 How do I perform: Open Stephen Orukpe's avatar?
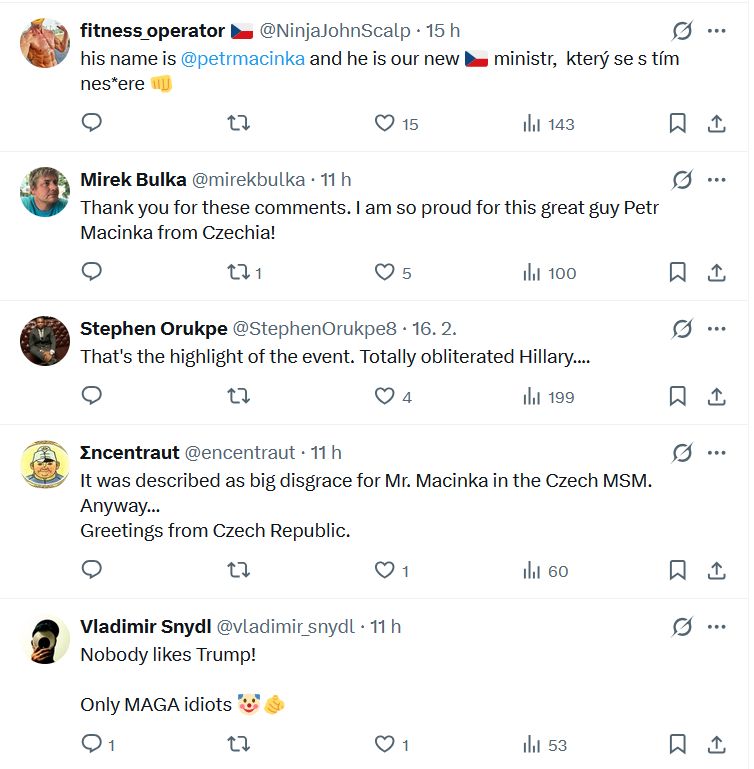(45, 342)
